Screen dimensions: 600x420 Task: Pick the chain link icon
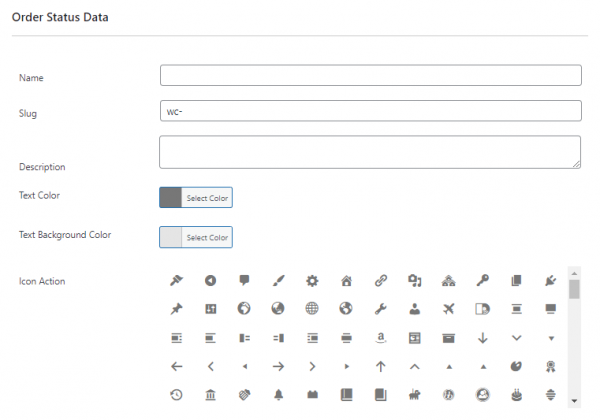pos(380,281)
